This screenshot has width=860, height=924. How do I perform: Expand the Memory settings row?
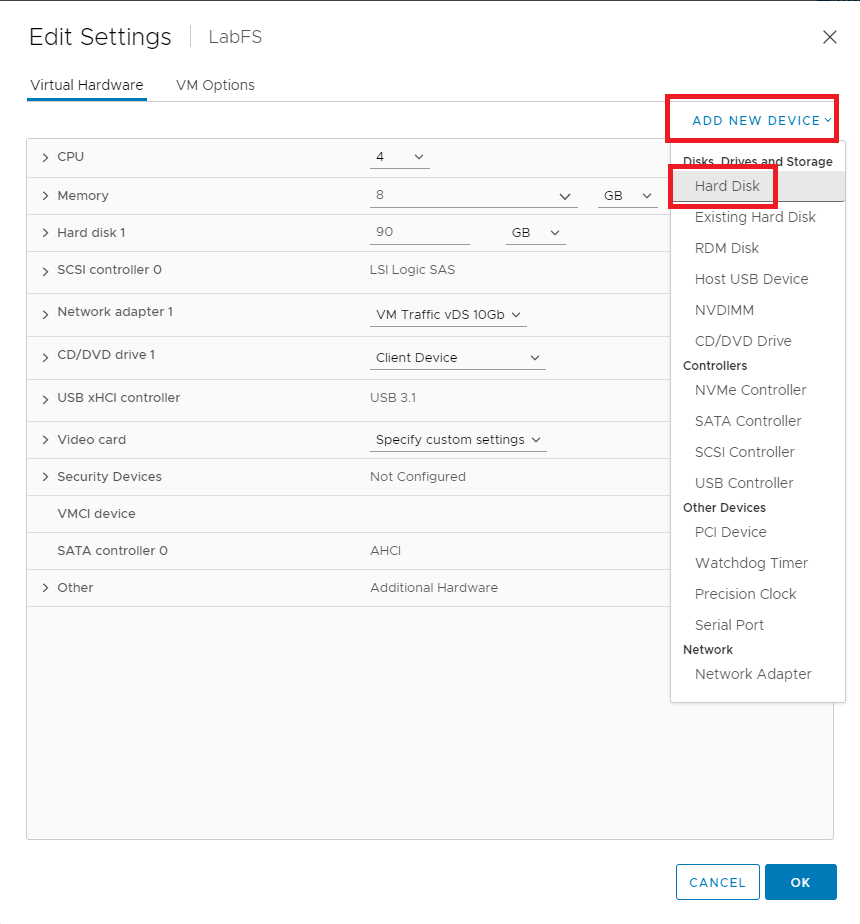click(45, 196)
